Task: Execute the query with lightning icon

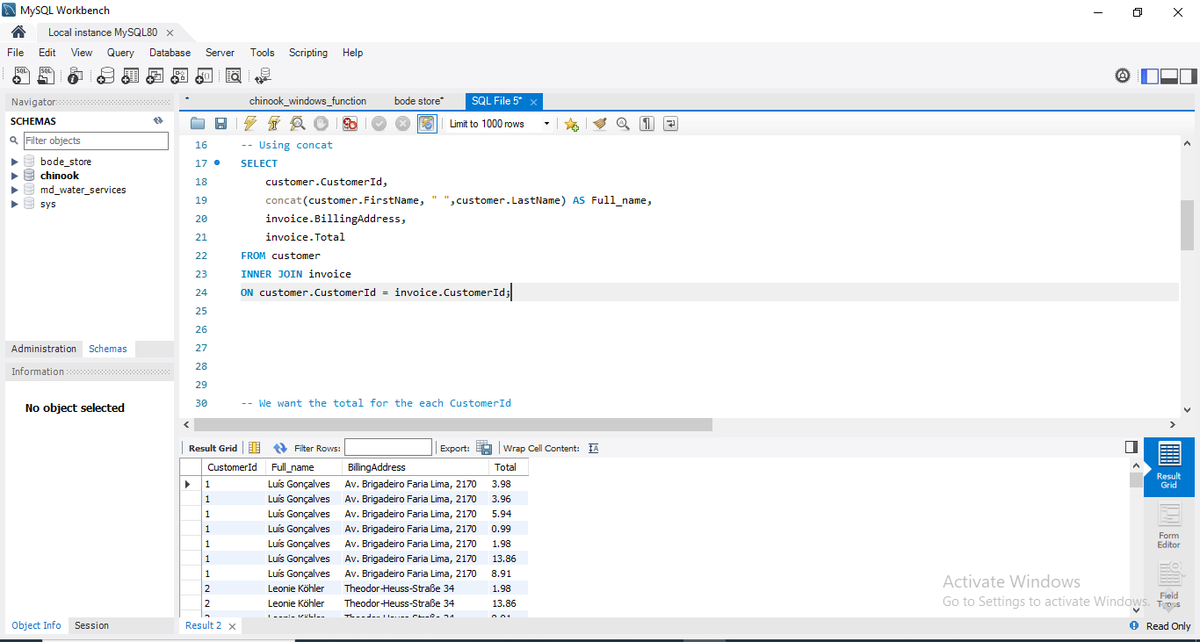Action: click(x=250, y=124)
